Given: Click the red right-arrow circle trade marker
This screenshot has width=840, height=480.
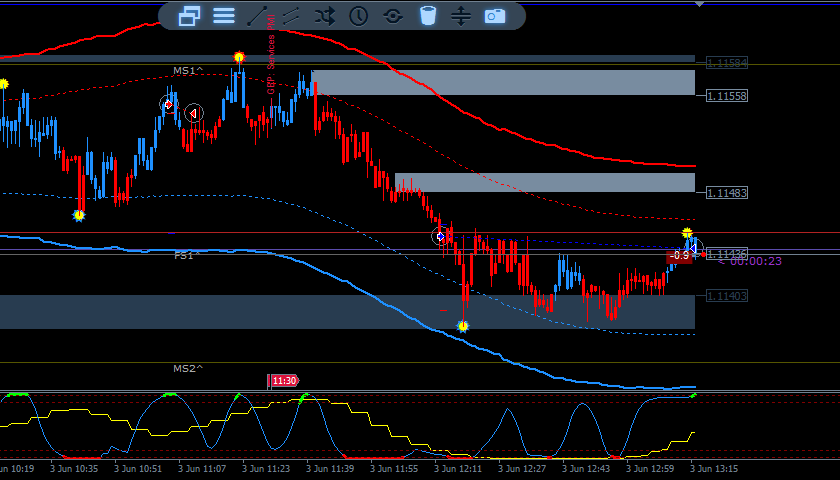Looking at the screenshot, I should pos(169,104).
